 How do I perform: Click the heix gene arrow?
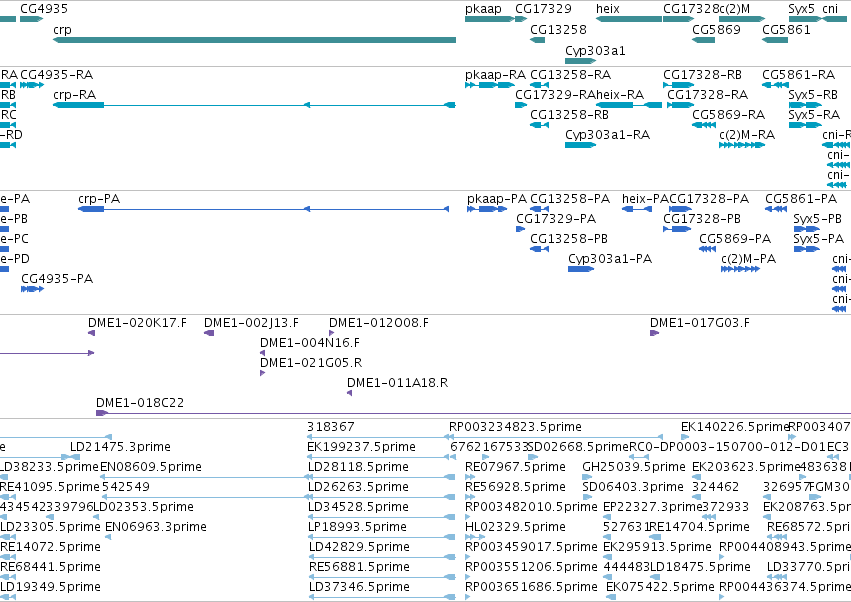point(628,19)
